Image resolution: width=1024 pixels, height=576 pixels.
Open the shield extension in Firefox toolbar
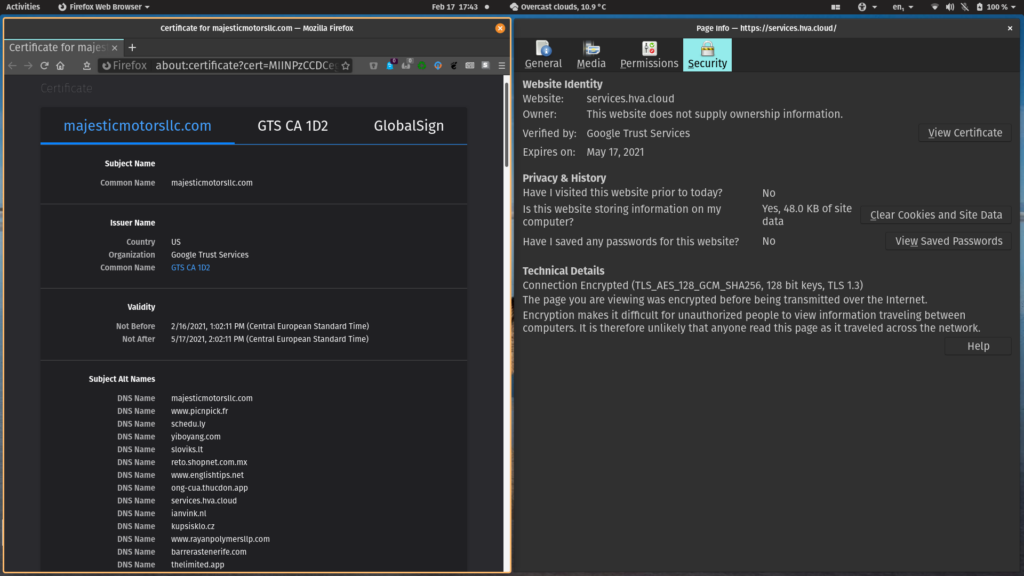pos(374,65)
